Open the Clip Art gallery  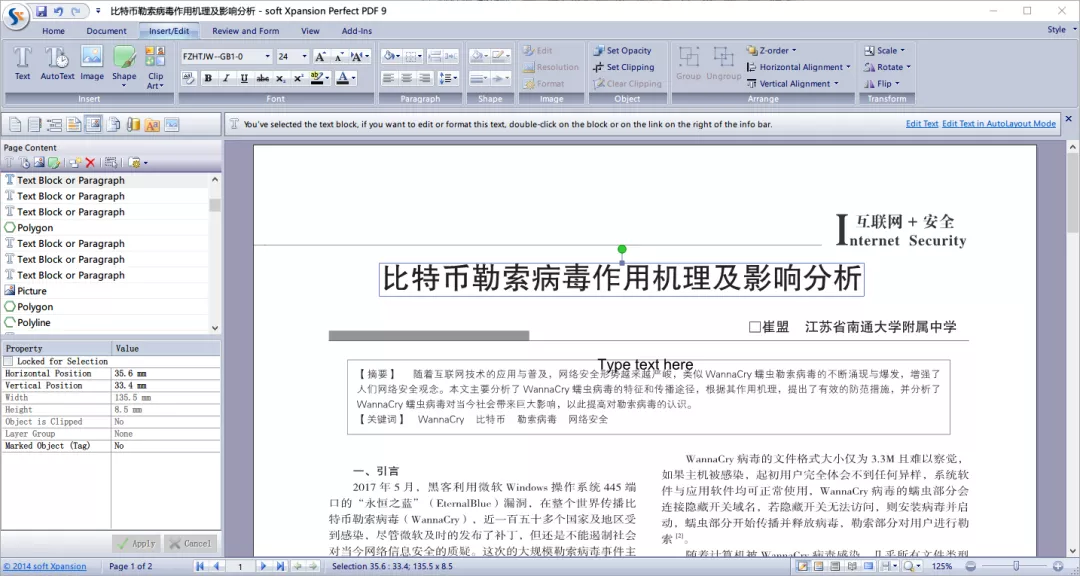(156, 68)
